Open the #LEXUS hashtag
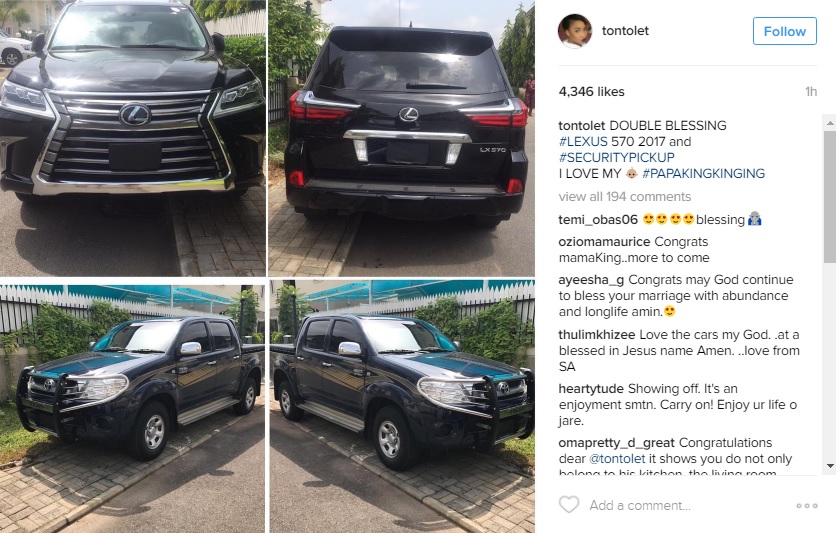Image resolution: width=836 pixels, height=533 pixels. tap(583, 142)
